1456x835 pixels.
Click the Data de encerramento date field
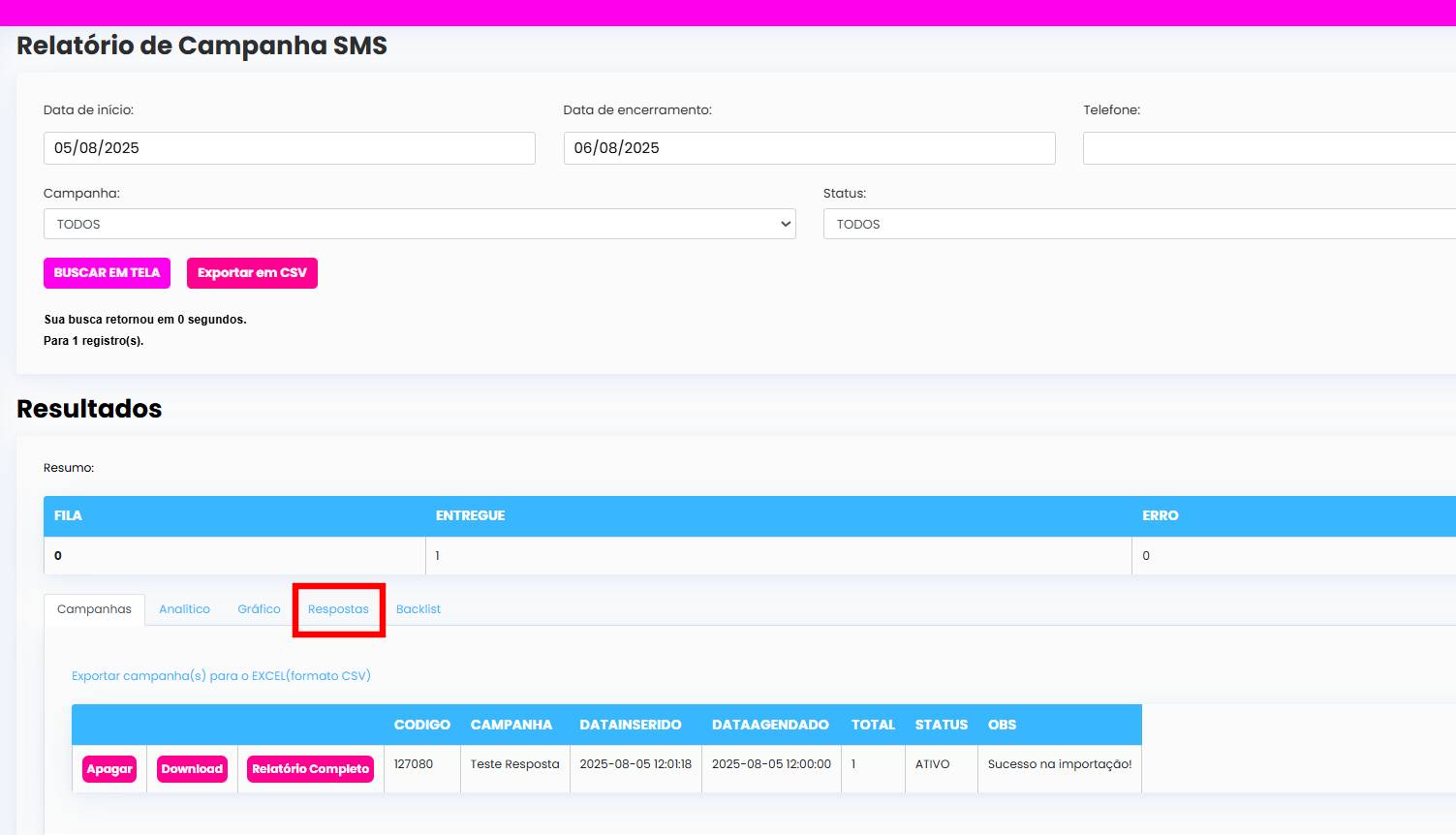click(809, 148)
